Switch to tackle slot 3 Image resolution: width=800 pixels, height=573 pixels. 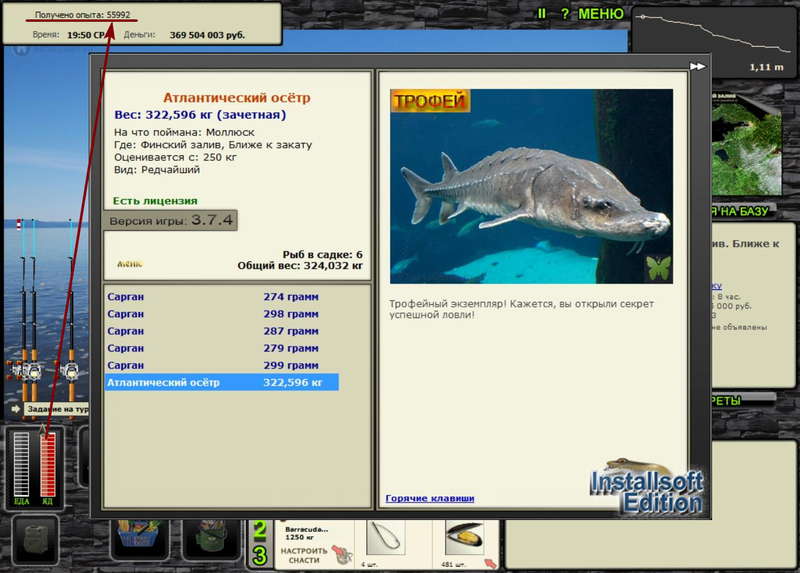click(x=260, y=555)
